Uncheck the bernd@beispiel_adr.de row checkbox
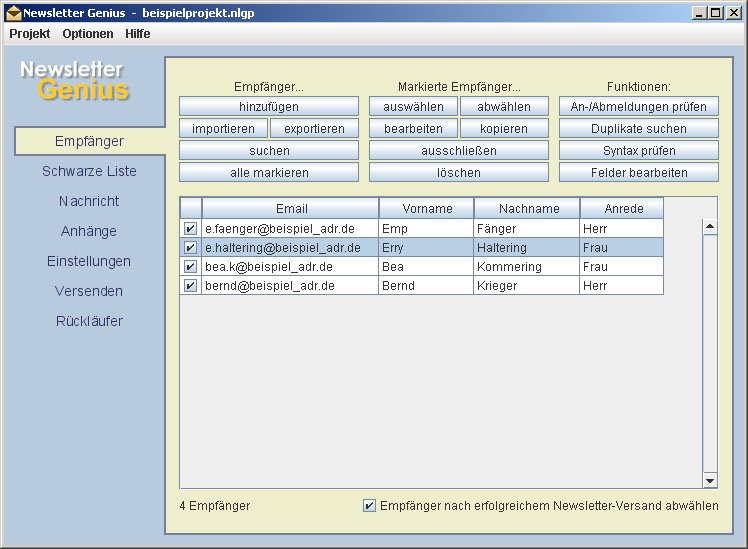 pos(190,286)
